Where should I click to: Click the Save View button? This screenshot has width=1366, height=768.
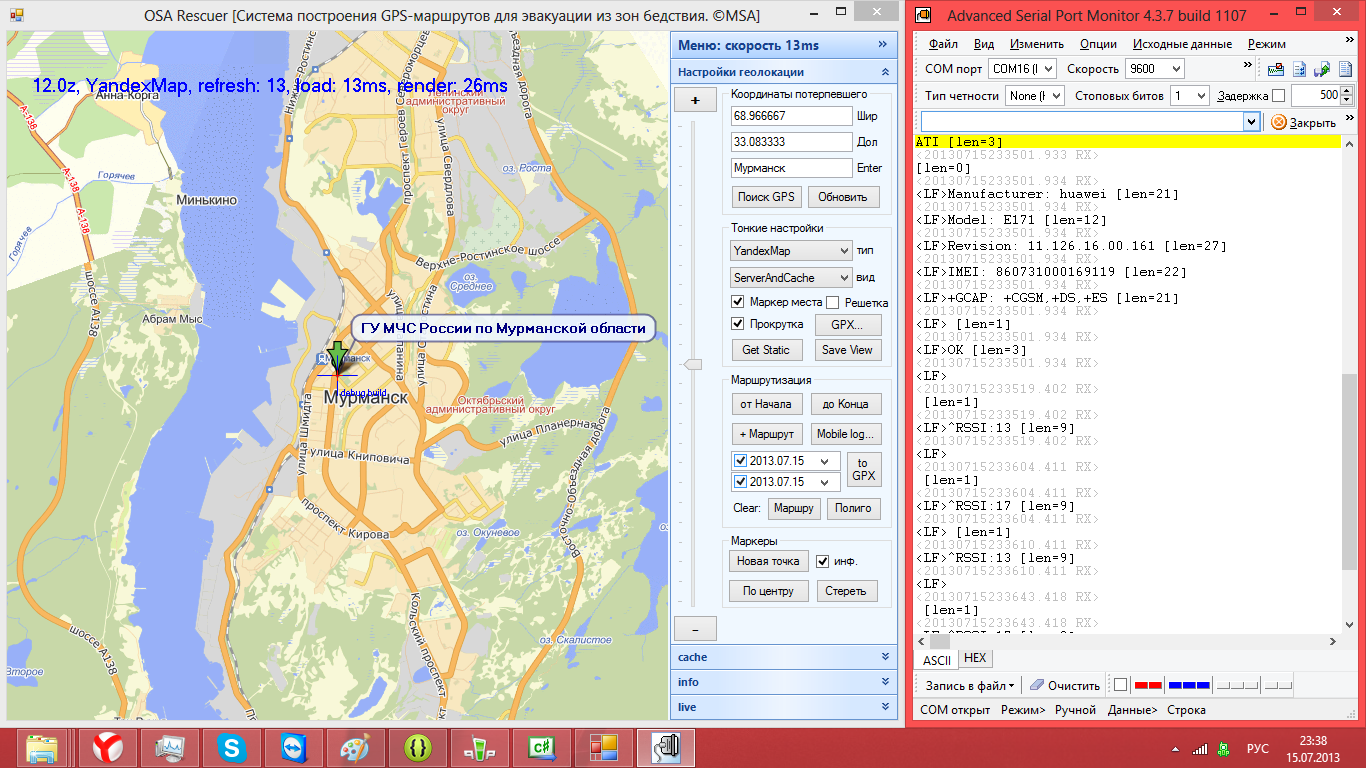click(847, 350)
